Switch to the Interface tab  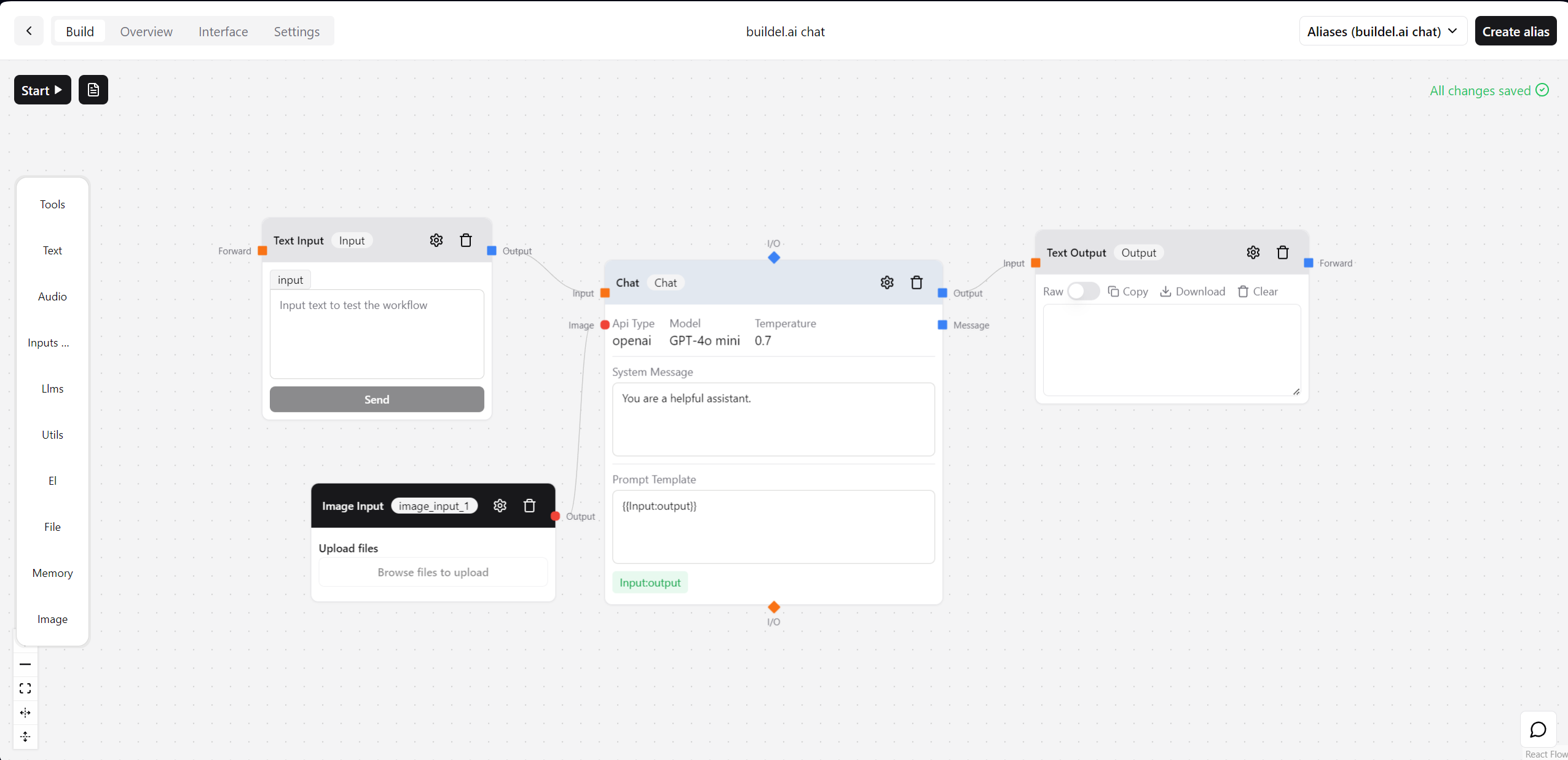click(x=222, y=31)
